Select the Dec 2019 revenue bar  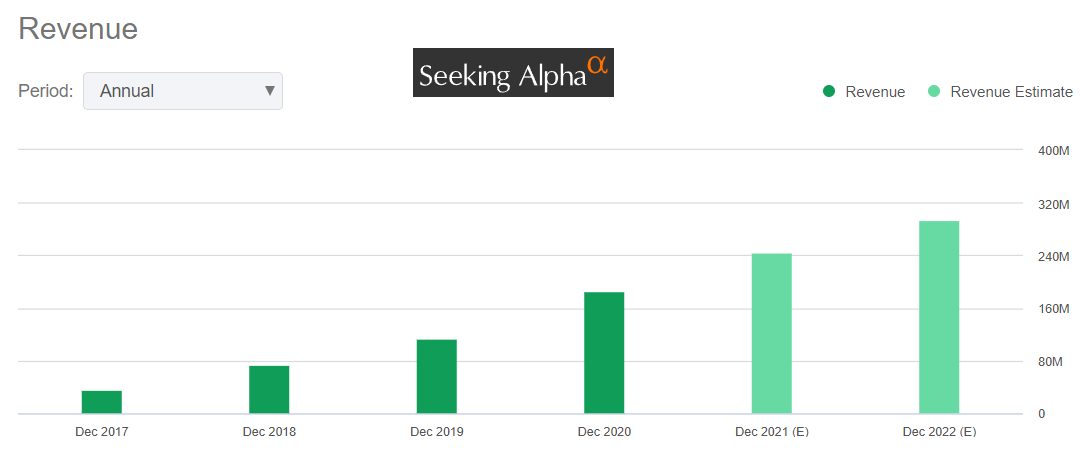coord(437,377)
